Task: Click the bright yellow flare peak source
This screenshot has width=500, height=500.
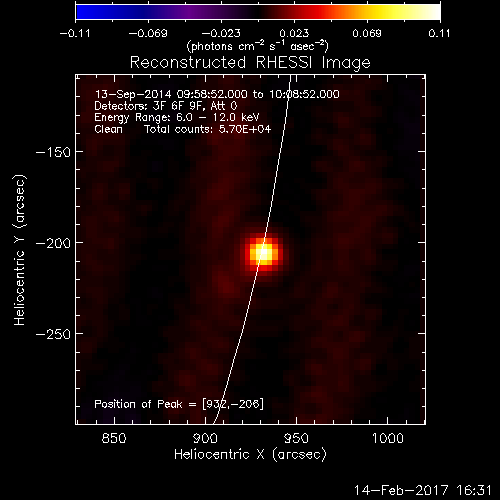Action: click(264, 253)
